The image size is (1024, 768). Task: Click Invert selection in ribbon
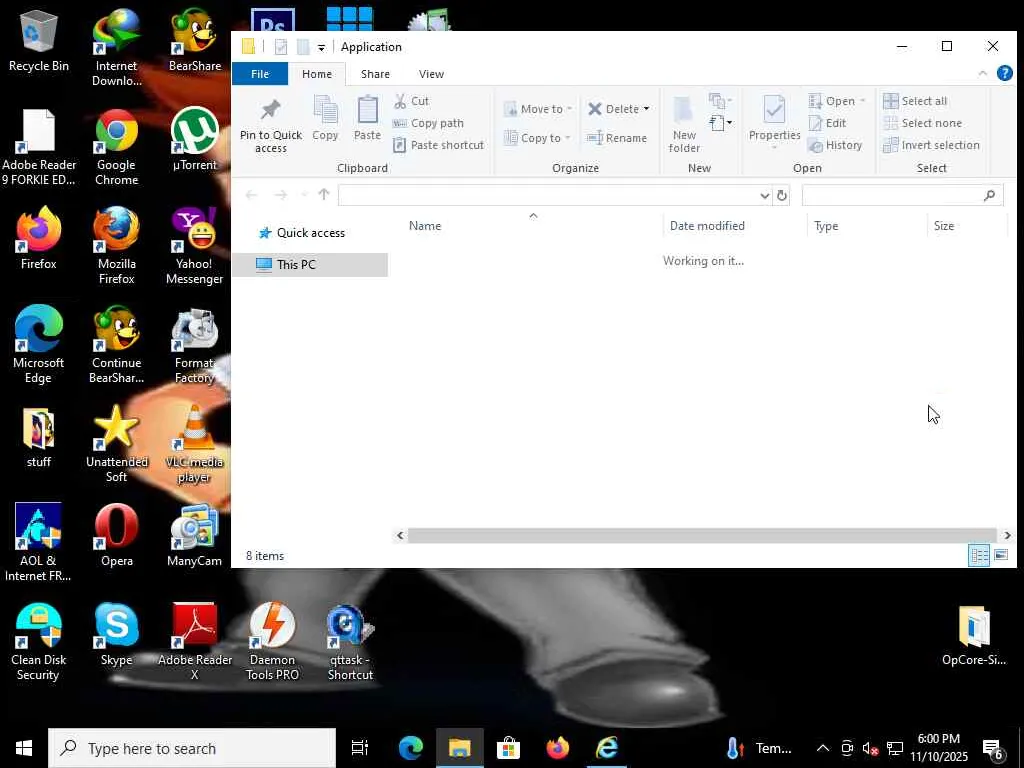coord(931,145)
